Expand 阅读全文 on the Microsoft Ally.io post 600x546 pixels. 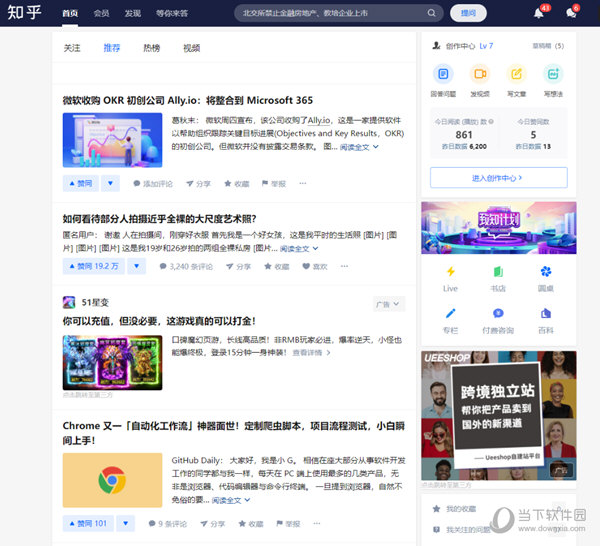coord(359,147)
